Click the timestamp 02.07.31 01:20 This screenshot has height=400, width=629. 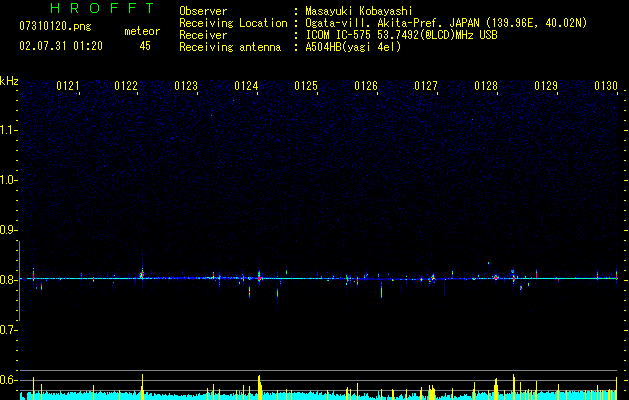(61, 46)
